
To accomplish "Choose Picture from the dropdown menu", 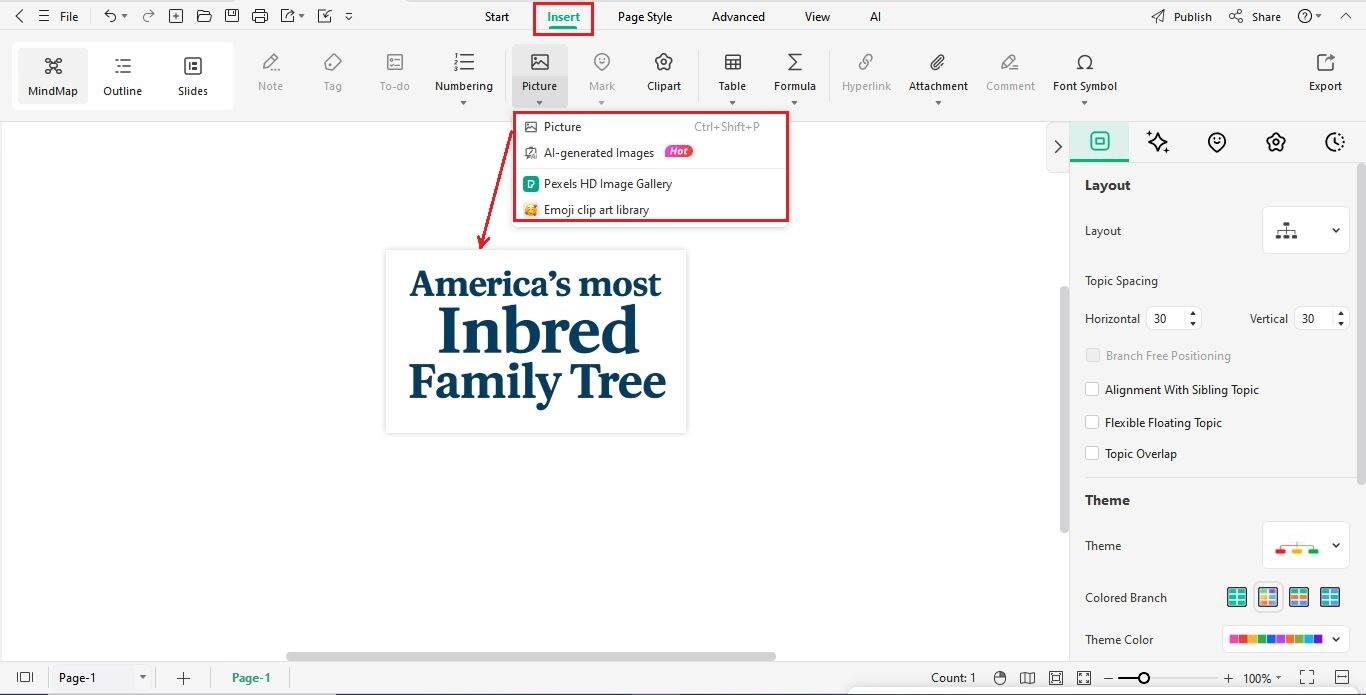I will click(650, 127).
